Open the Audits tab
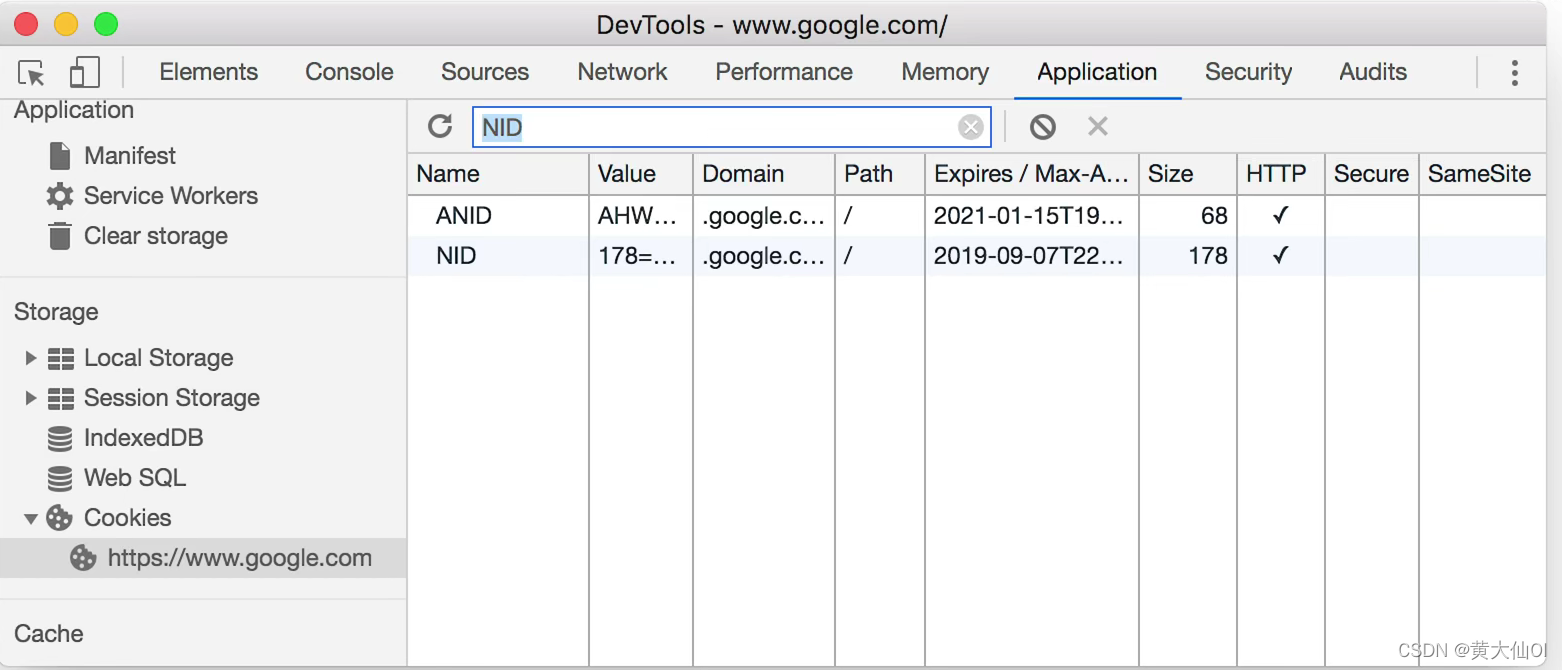The height and width of the screenshot is (670, 1562). coord(1373,72)
